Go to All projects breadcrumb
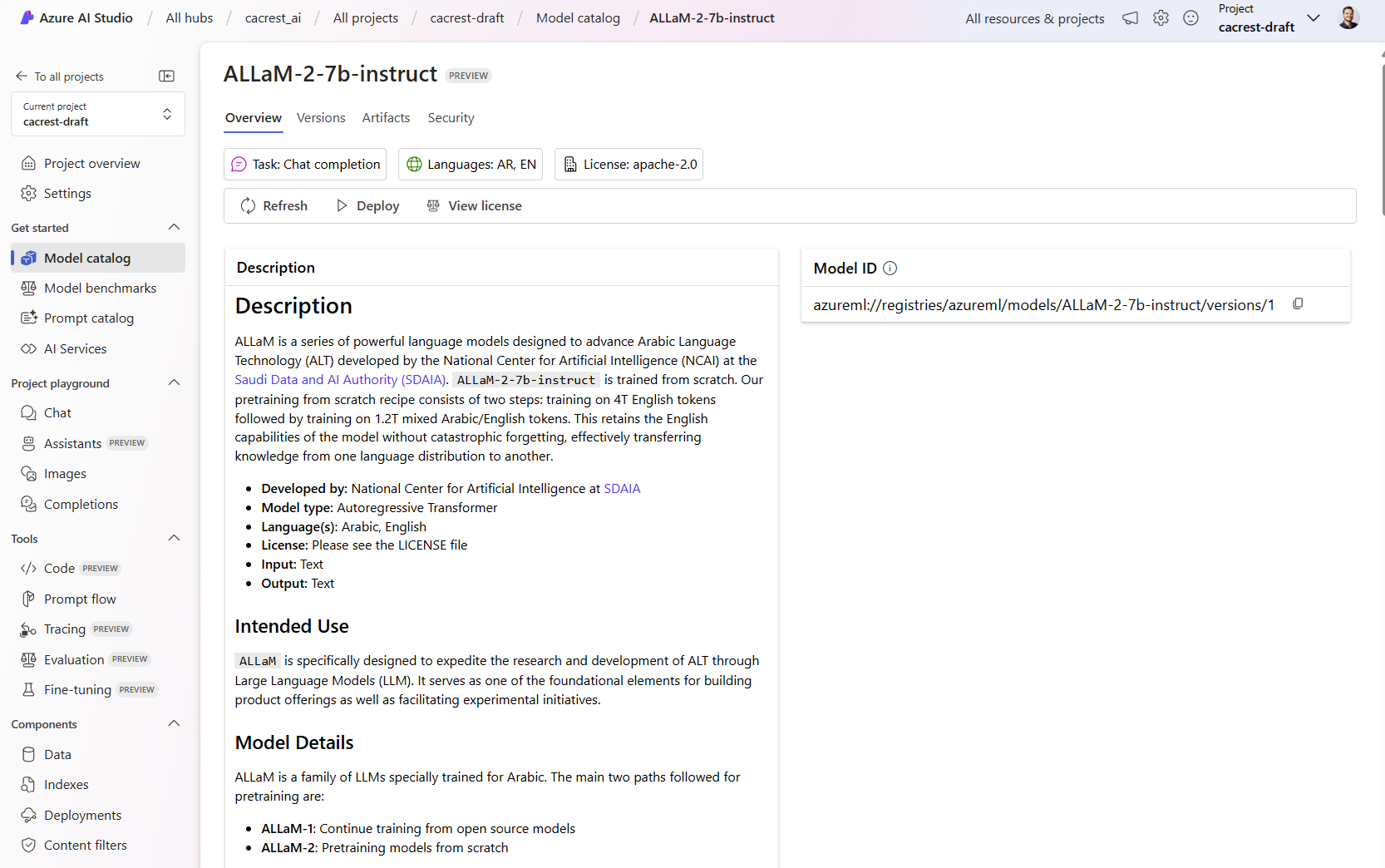 point(366,18)
